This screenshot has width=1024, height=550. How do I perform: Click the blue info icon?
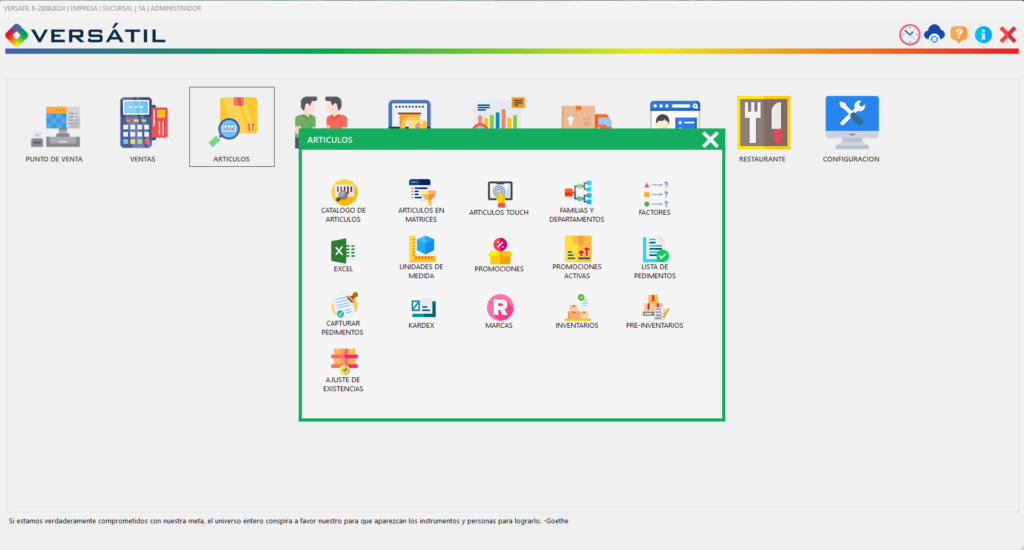pos(983,35)
